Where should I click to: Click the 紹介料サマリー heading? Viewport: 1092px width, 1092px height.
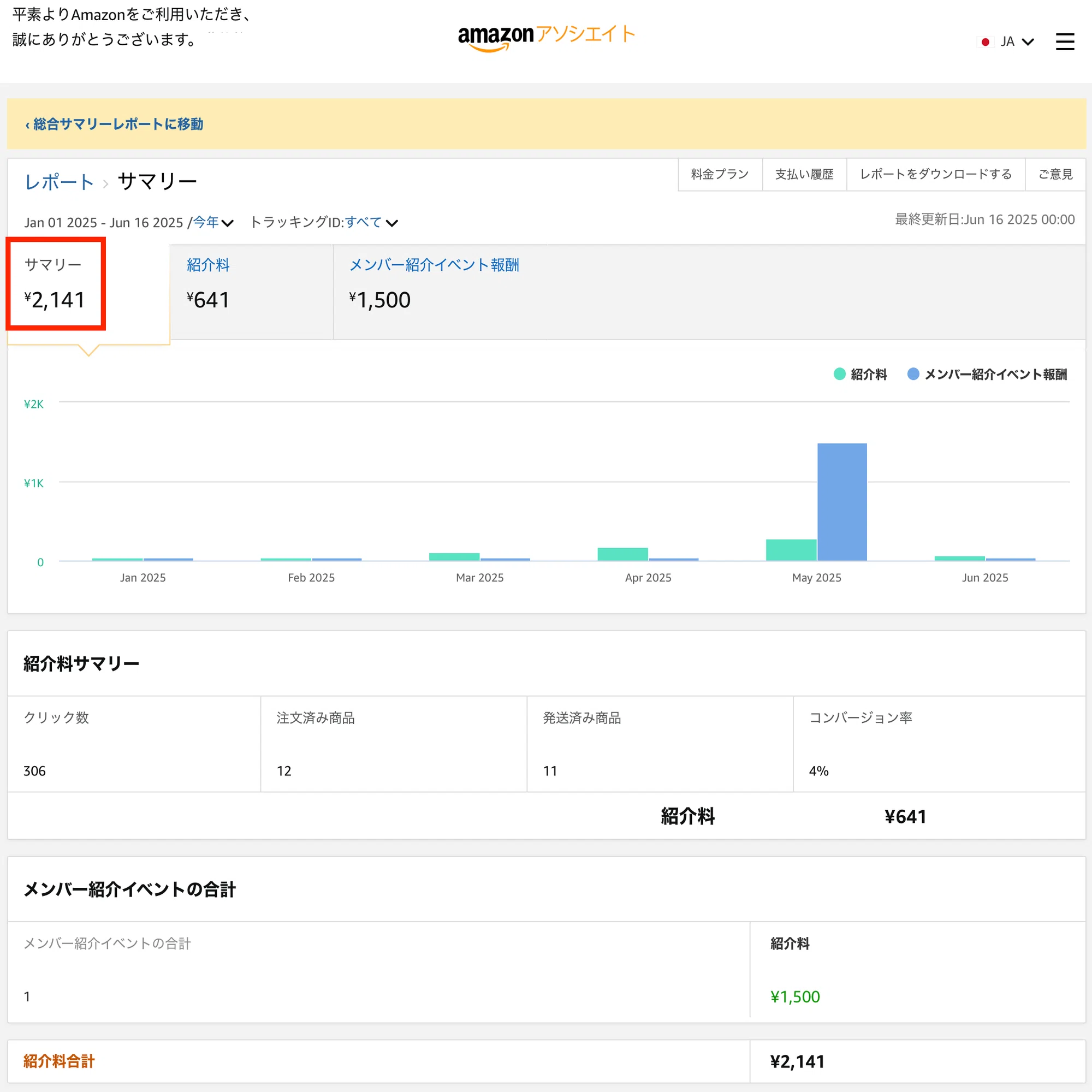(81, 663)
